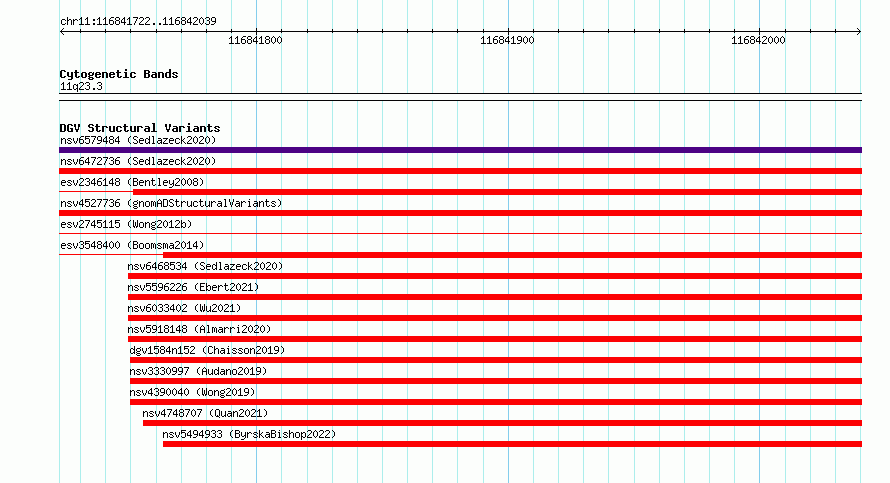Open nsv4748707 (Quan2021) variant label
This screenshot has height=483, width=890.
[205, 413]
